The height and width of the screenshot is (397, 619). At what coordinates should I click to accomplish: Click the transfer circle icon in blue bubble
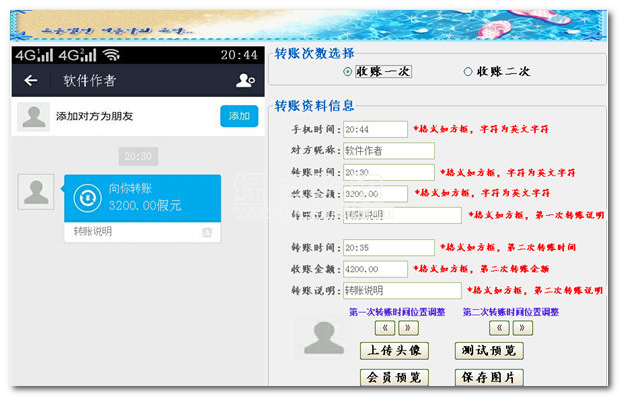tap(87, 198)
